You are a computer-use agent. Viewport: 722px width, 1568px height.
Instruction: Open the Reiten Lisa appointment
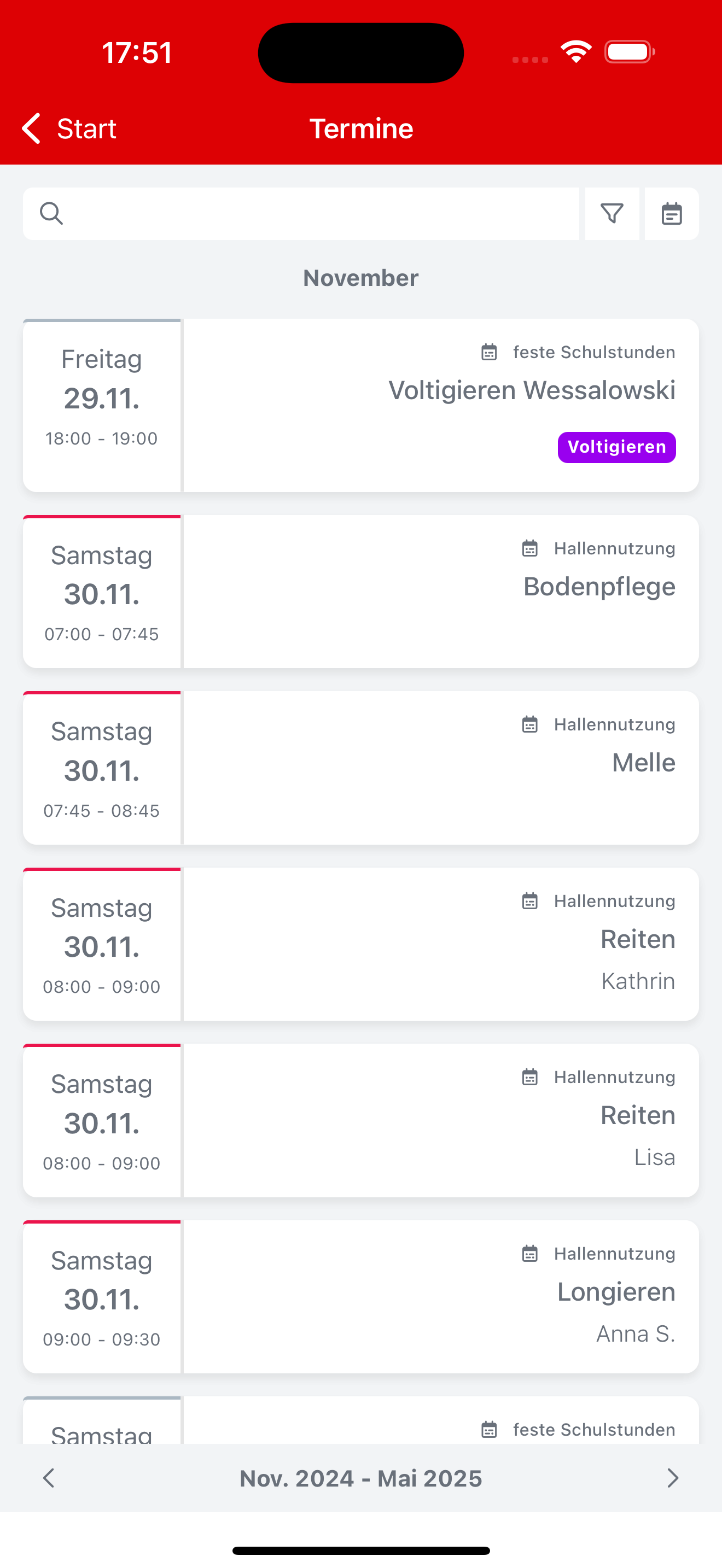click(361, 1121)
